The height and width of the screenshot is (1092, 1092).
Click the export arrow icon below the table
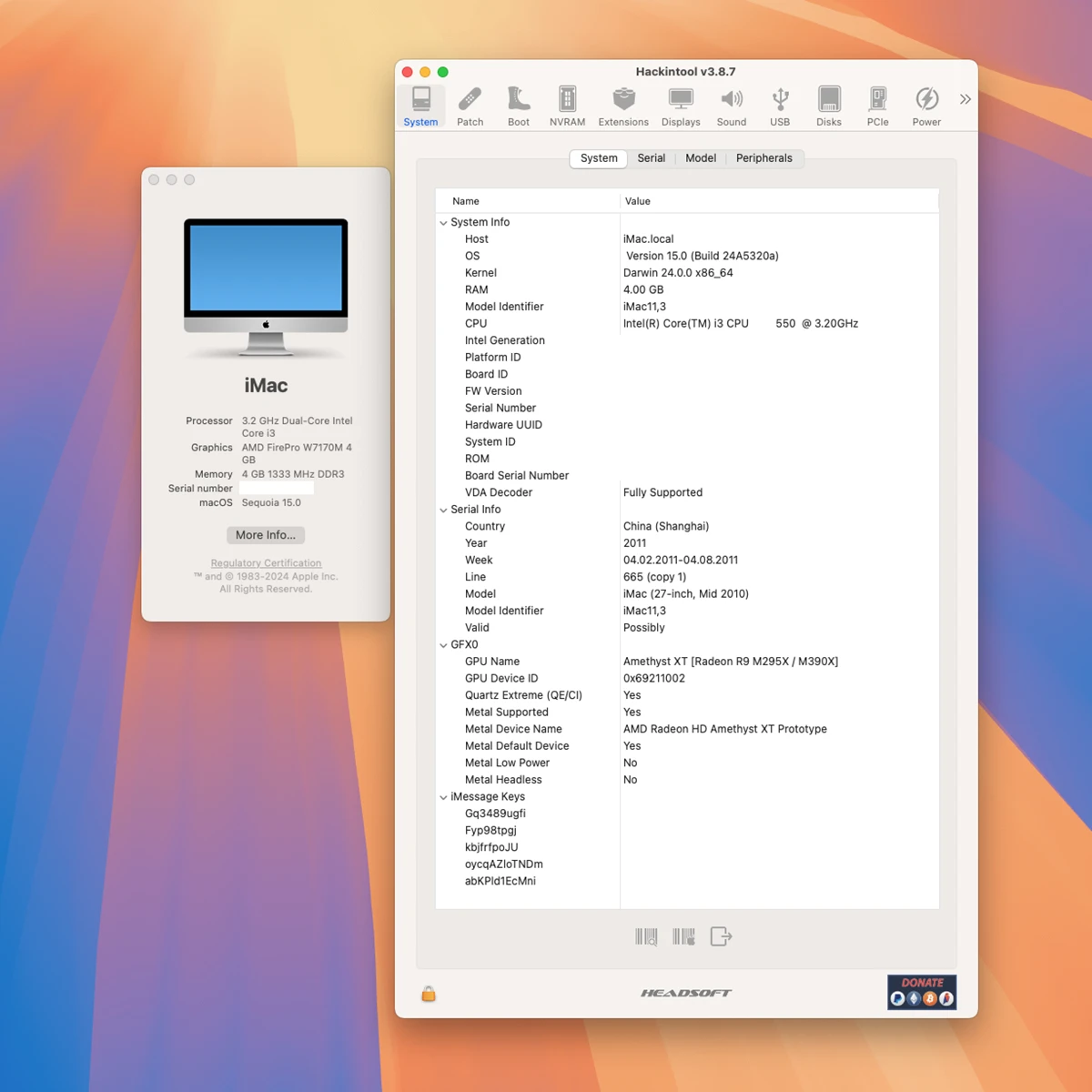[x=721, y=936]
